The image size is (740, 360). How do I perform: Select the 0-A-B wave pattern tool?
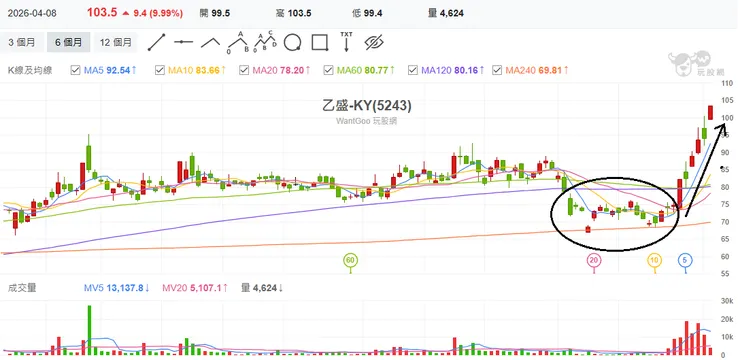[238, 42]
